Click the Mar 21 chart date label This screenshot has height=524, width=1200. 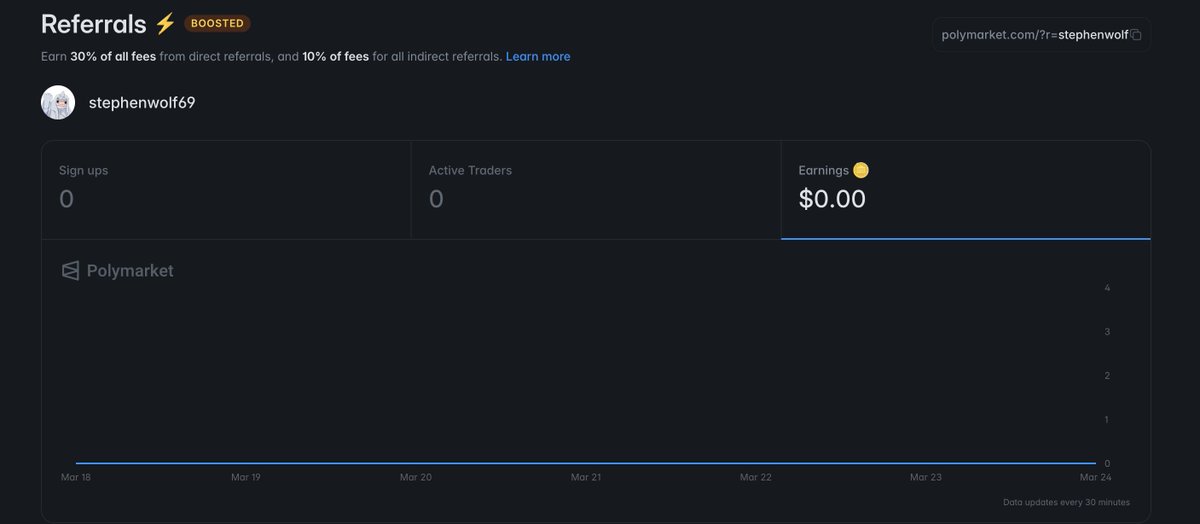pos(586,478)
